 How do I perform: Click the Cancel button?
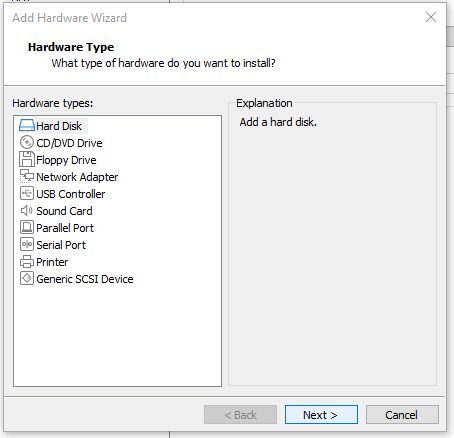(402, 415)
